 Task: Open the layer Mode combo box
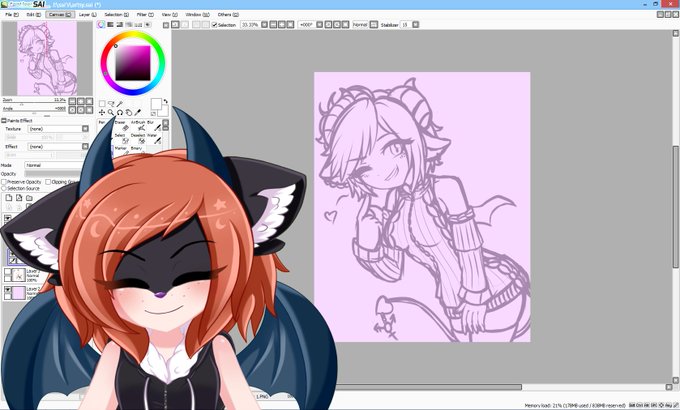coord(54,165)
